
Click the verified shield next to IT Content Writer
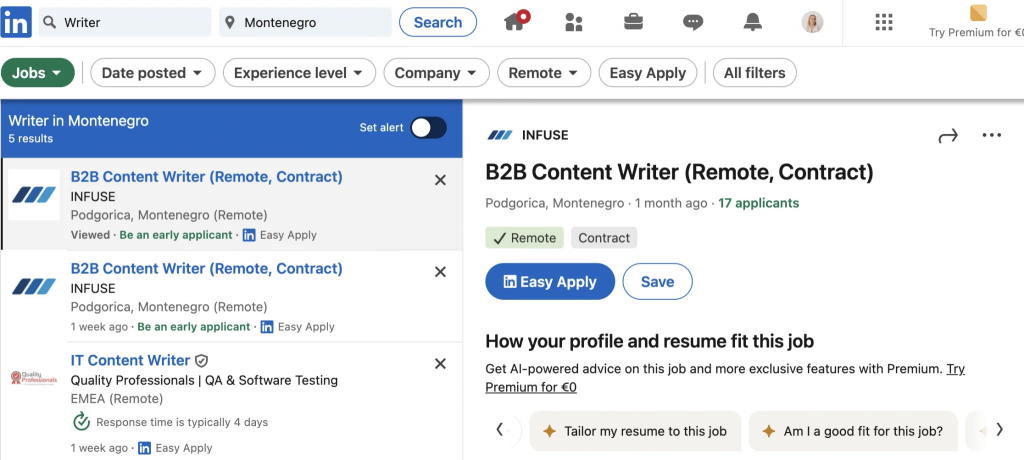(x=202, y=361)
